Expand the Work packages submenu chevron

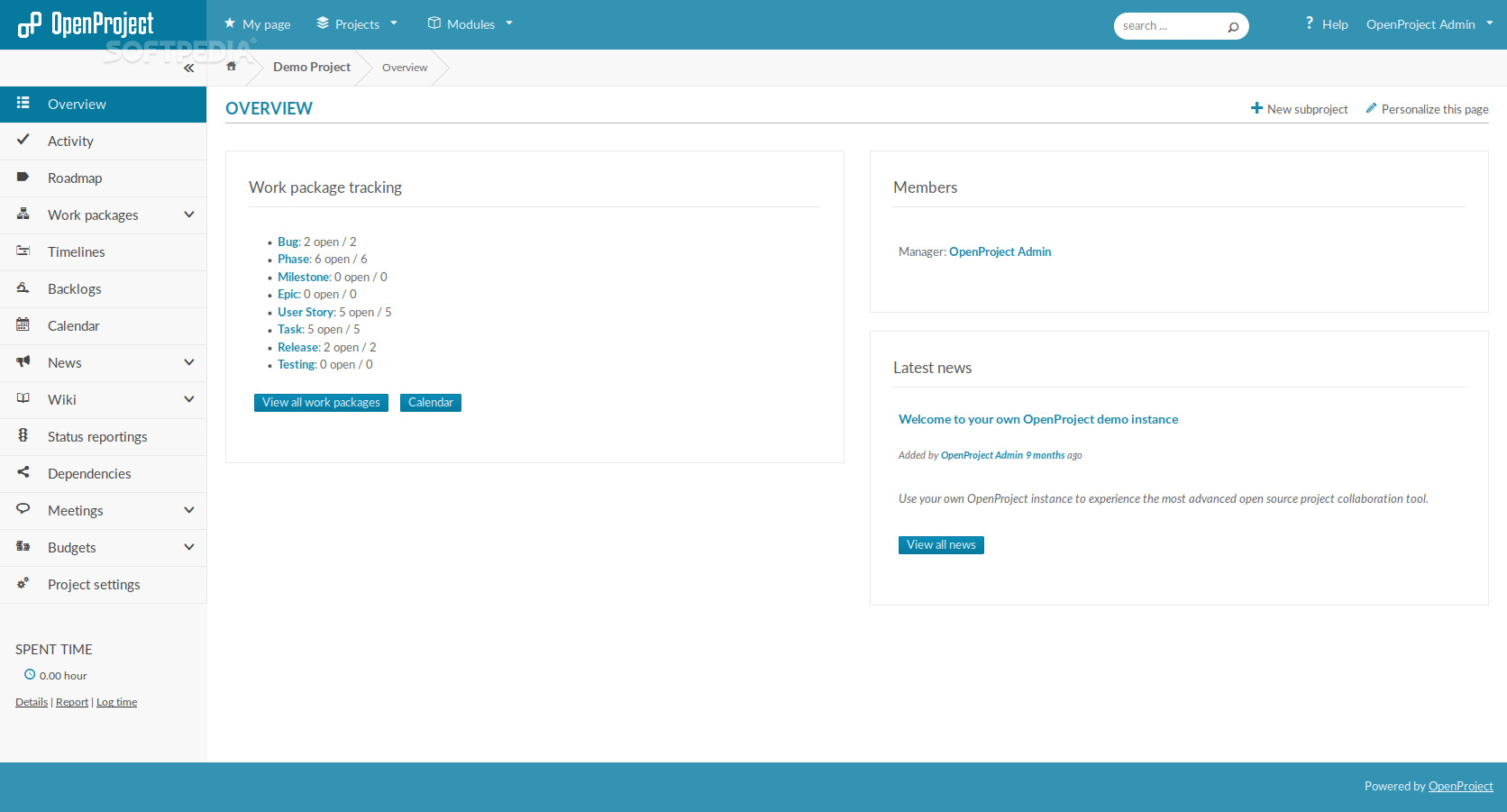(189, 214)
